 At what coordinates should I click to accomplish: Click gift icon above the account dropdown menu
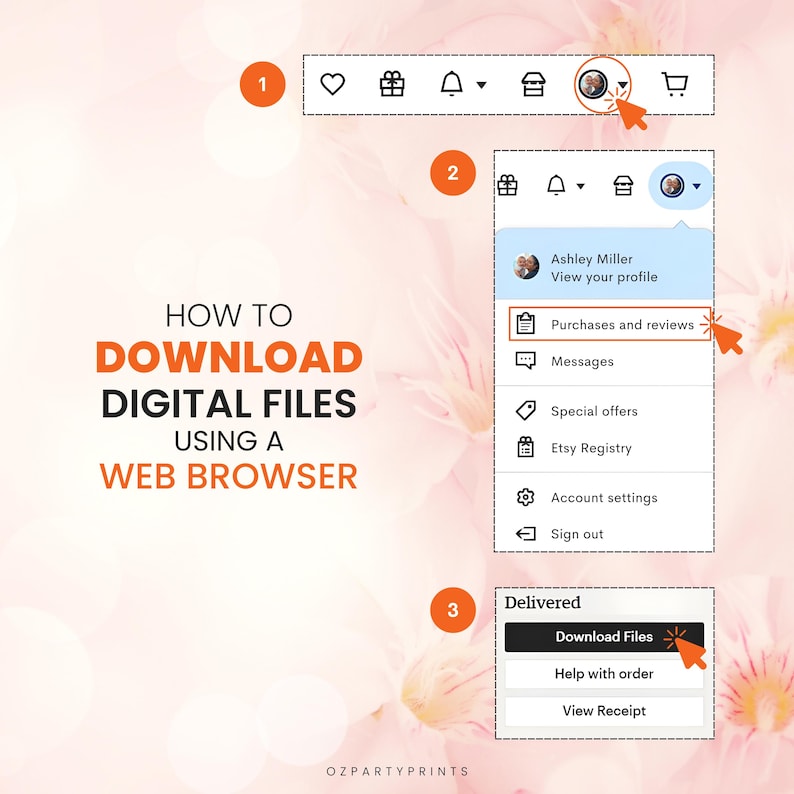(507, 185)
